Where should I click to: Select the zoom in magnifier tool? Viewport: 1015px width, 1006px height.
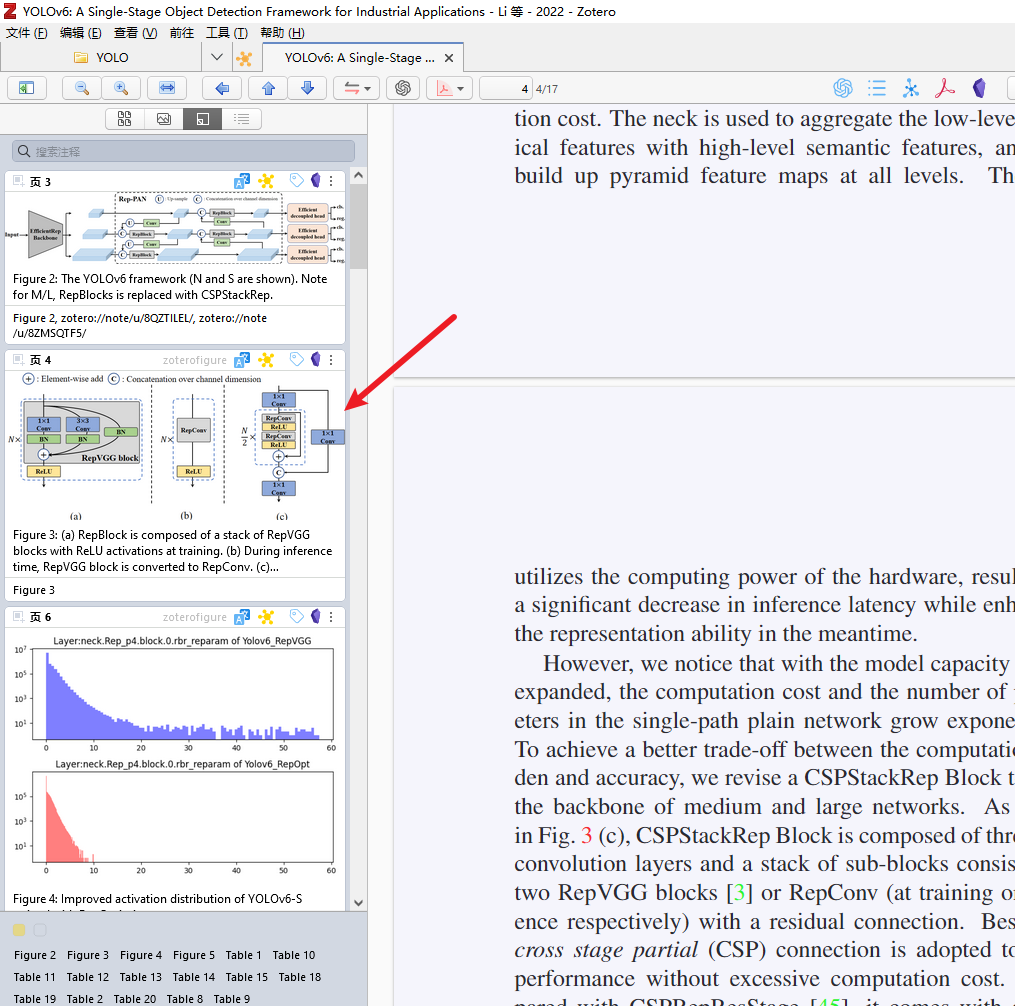[121, 88]
